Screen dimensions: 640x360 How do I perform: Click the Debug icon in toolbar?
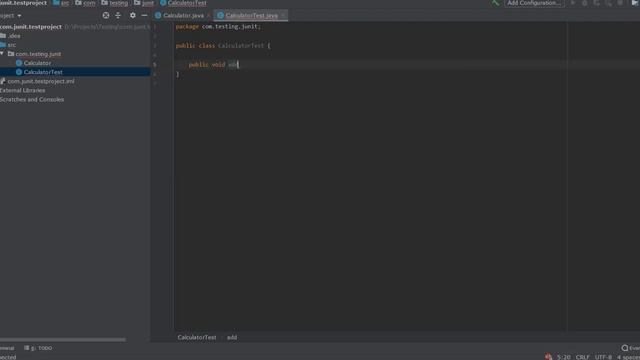(x=585, y=3)
